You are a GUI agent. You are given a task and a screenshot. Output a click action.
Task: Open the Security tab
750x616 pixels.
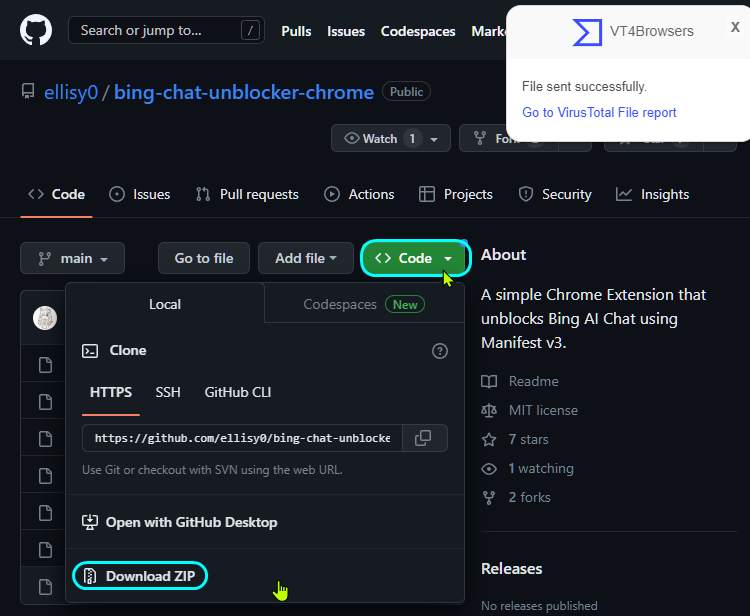tap(555, 194)
